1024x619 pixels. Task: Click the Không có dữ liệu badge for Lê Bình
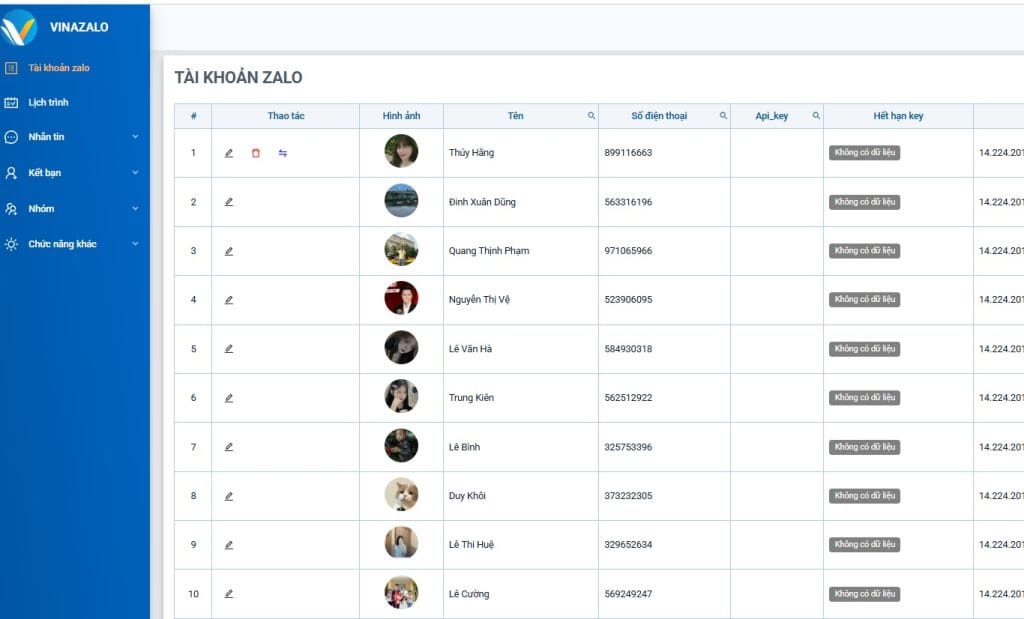coord(864,447)
